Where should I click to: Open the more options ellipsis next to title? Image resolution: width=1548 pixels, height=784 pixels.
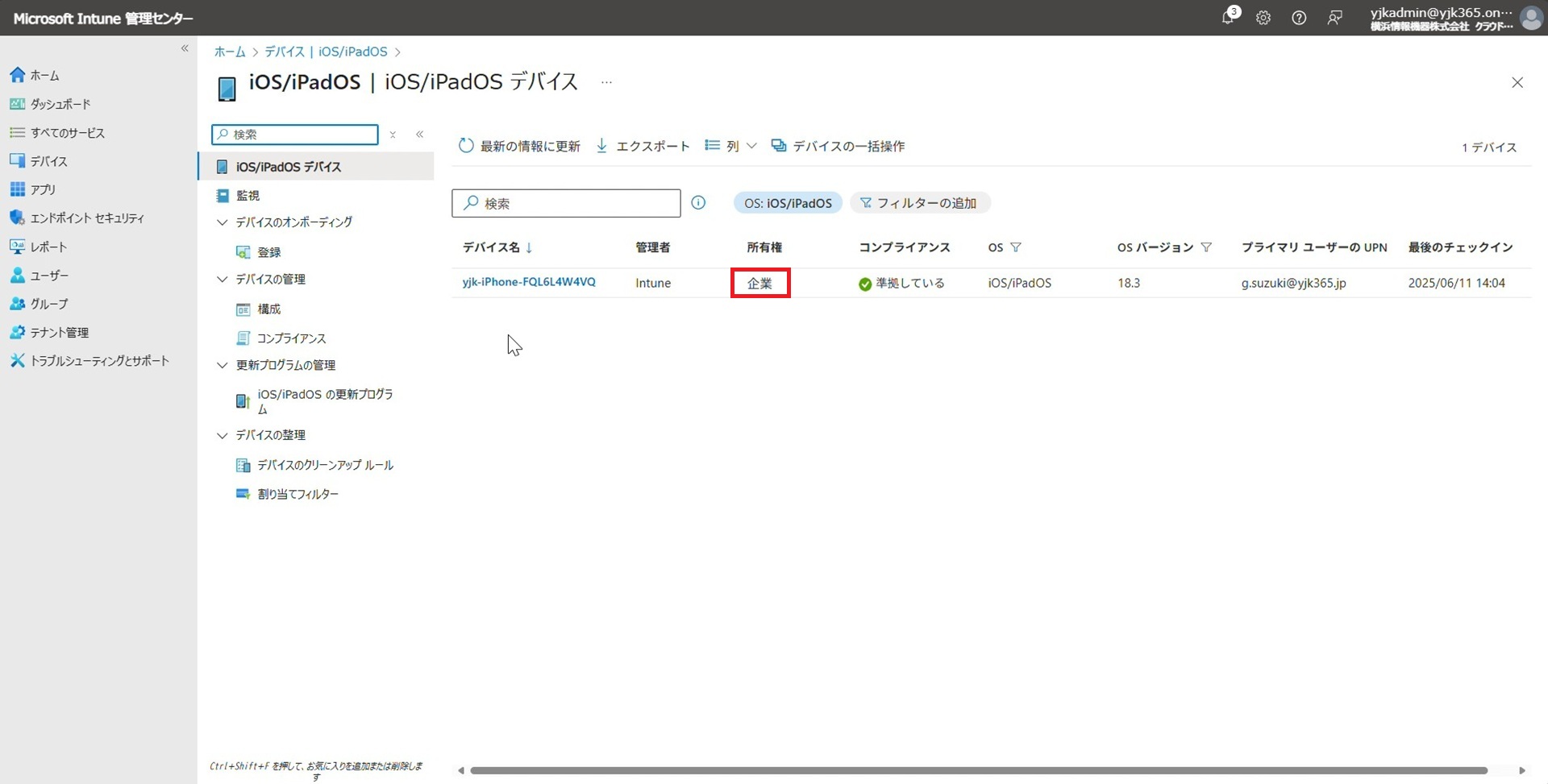pyautogui.click(x=606, y=82)
